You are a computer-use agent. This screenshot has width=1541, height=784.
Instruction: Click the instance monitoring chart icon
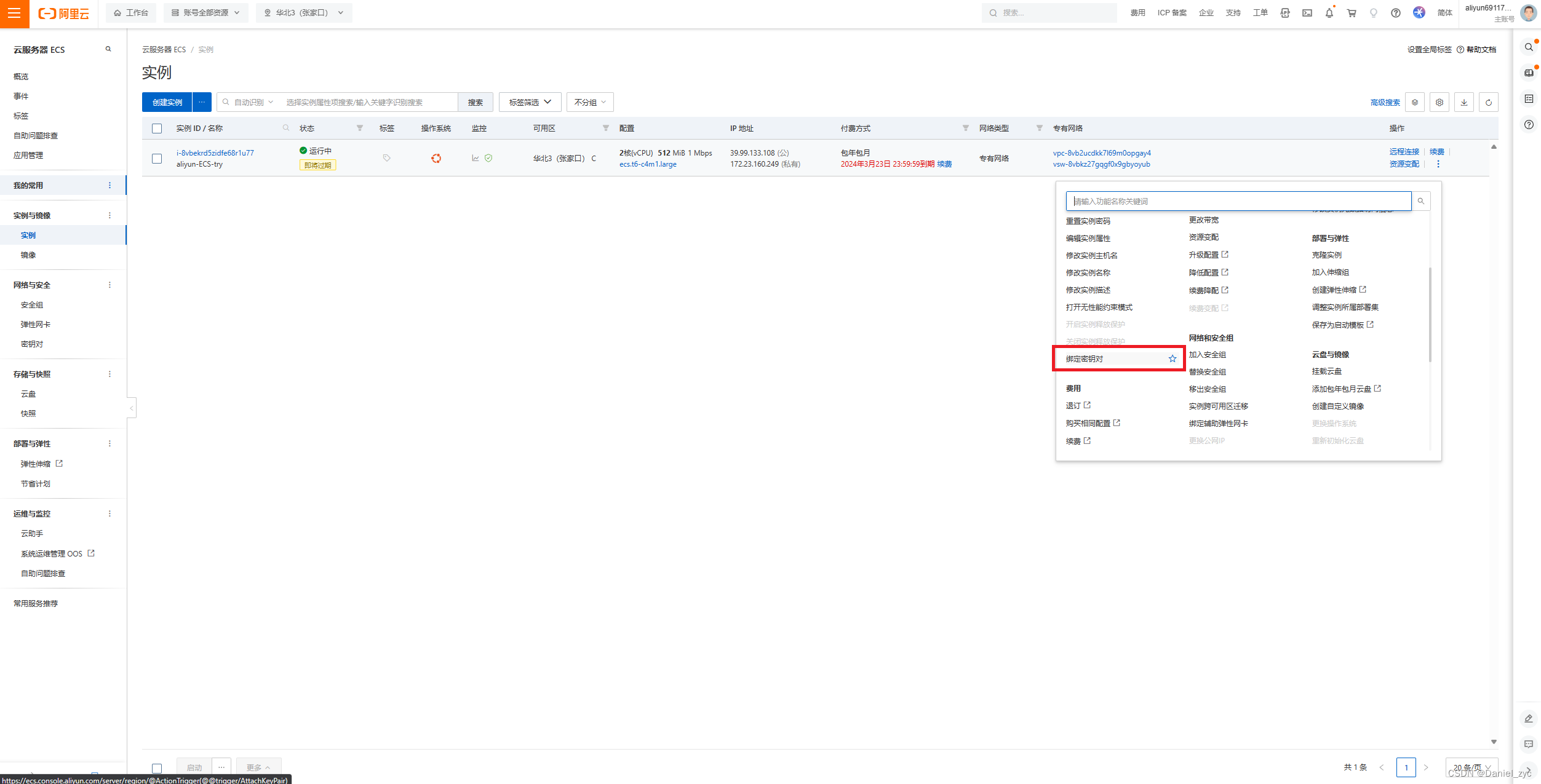475,158
